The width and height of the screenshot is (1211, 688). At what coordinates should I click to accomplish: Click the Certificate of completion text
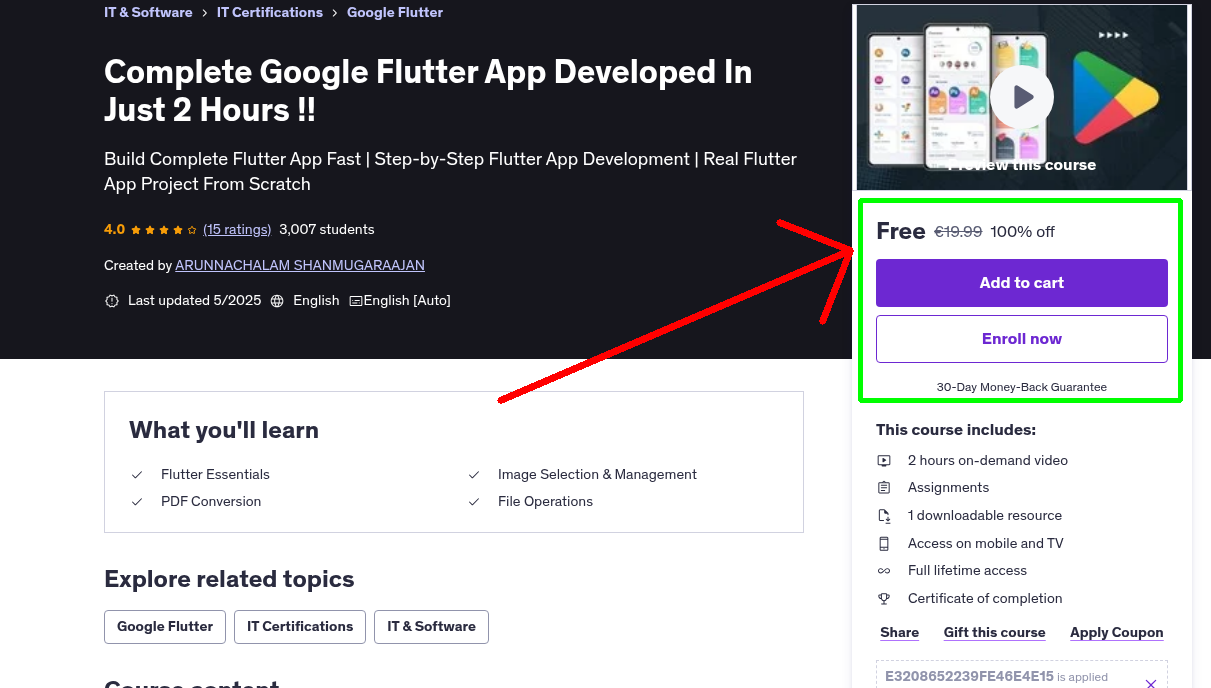click(985, 599)
